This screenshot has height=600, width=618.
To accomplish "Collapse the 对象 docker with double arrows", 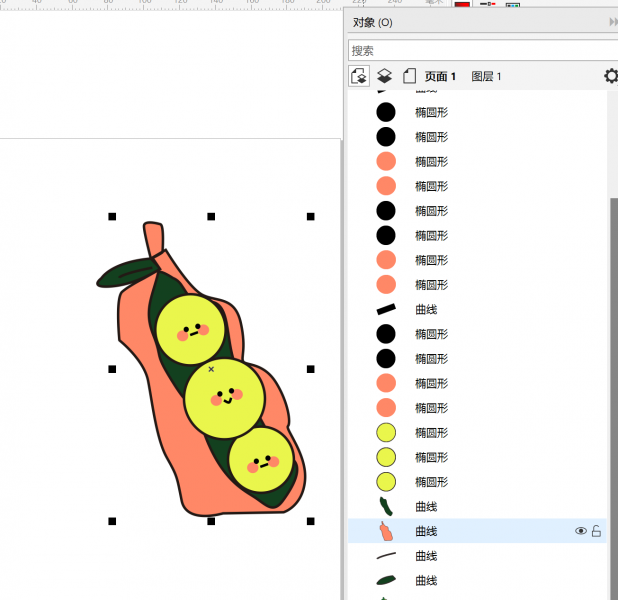I will tap(613, 22).
